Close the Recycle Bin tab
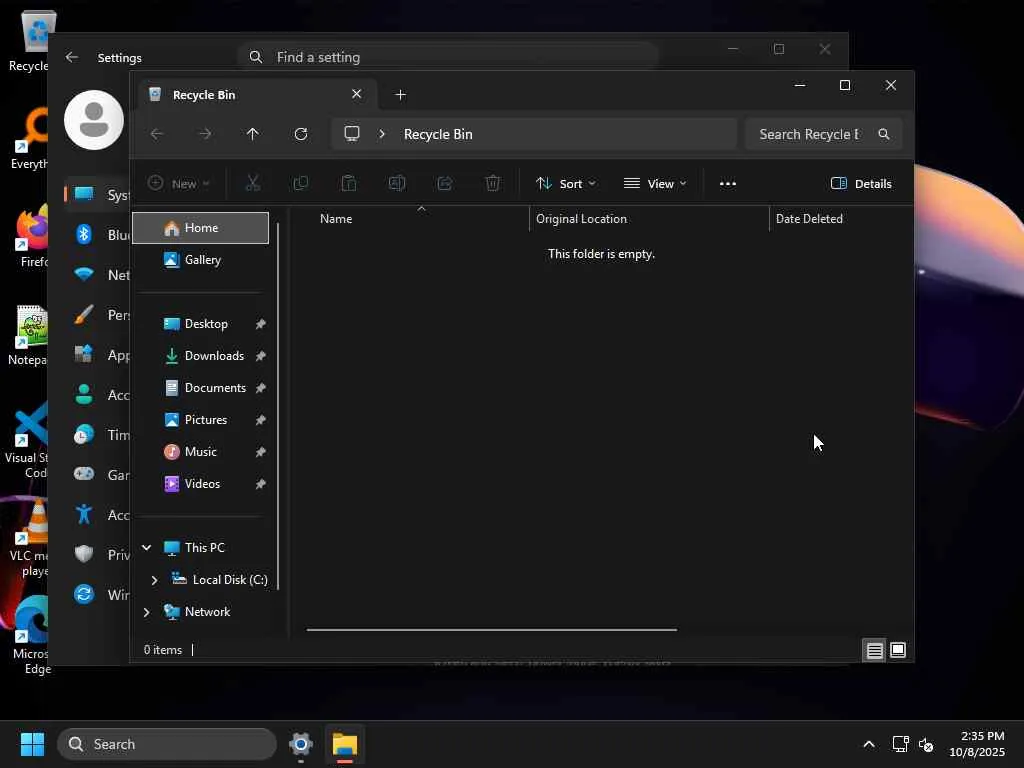1024x768 pixels. [x=357, y=94]
